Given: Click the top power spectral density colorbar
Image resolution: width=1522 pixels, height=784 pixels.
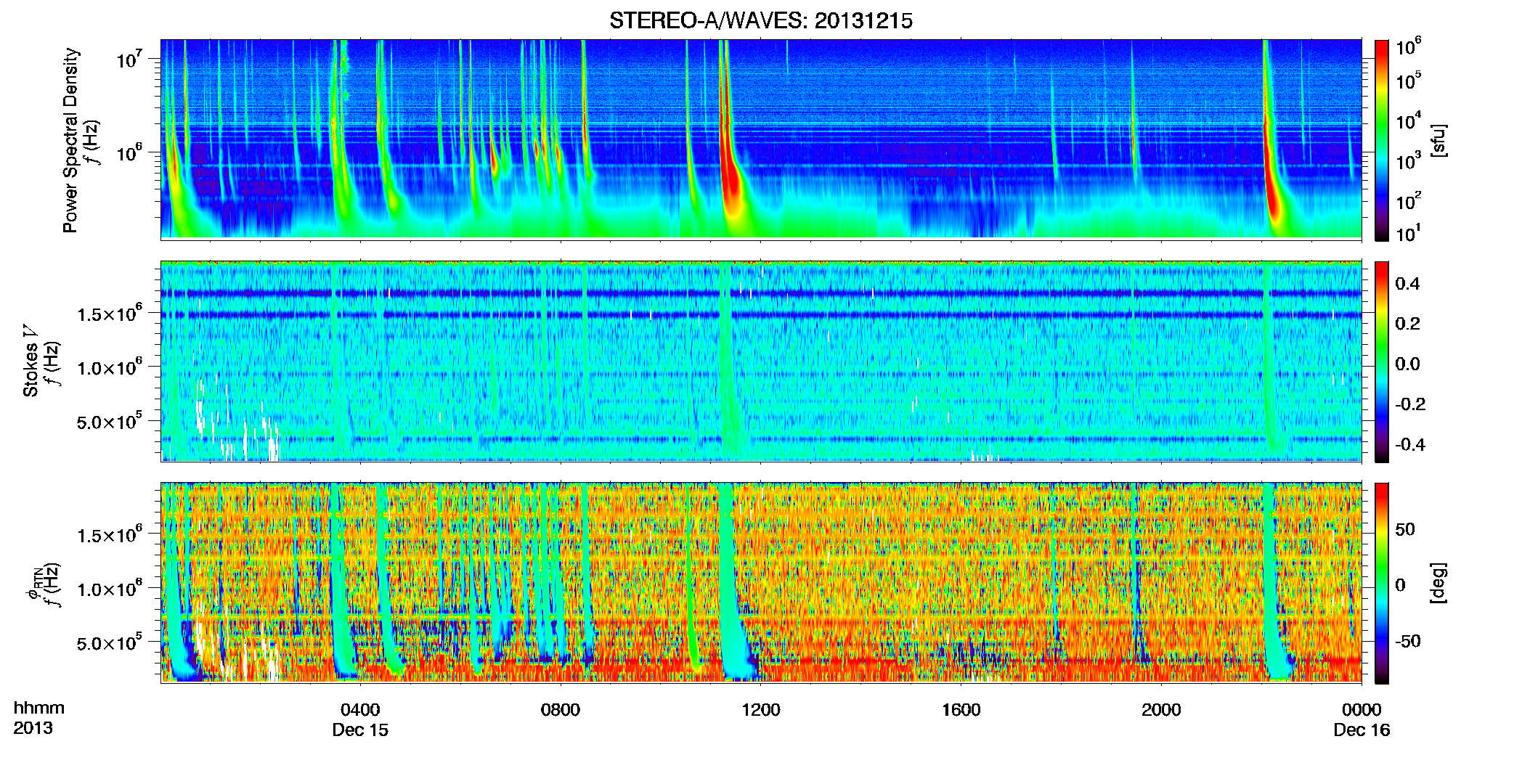Looking at the screenshot, I should coord(1381,140).
